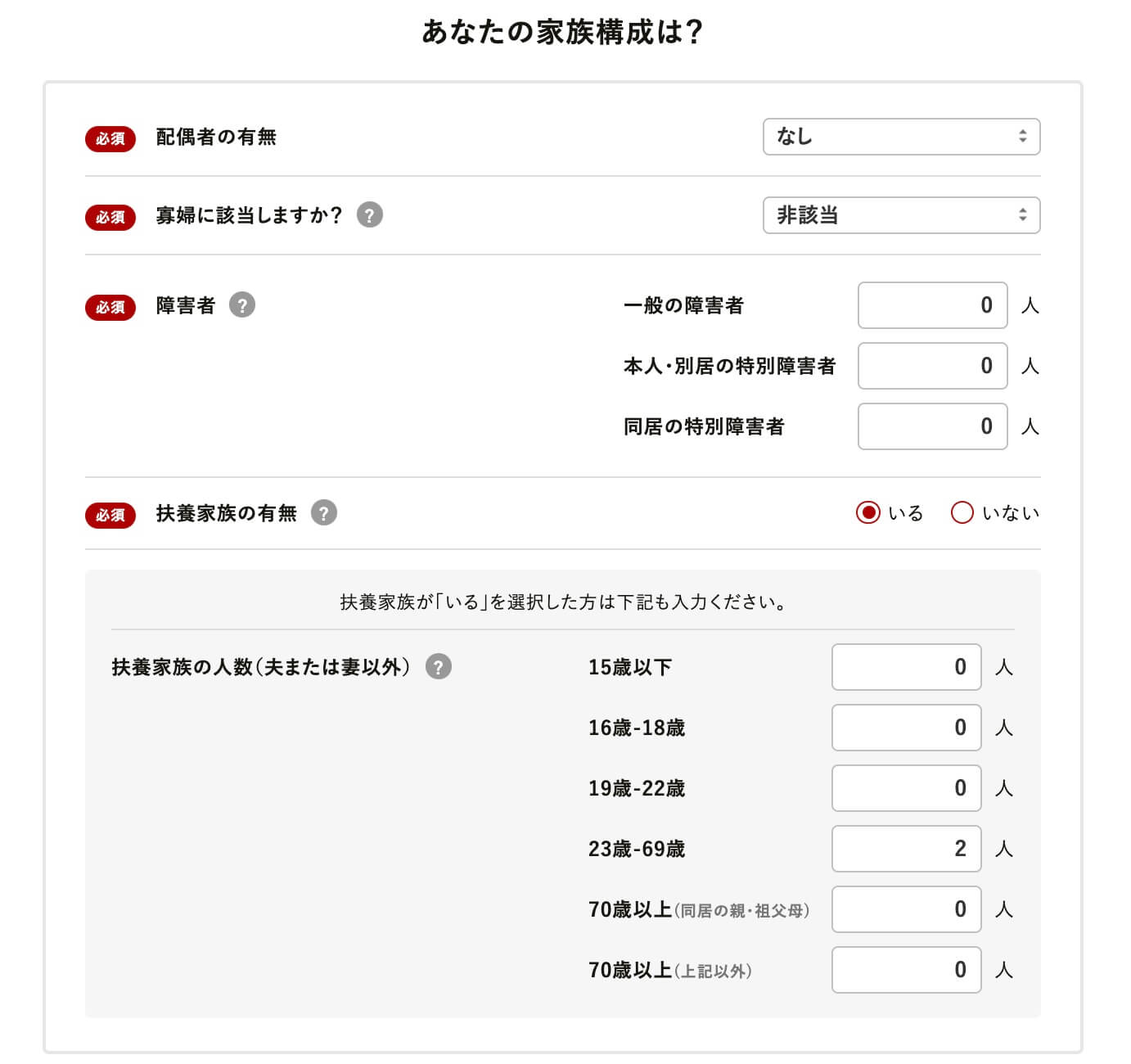This screenshot has width=1131, height=1064.
Task: Click the help icon next to 障害者
Action: pos(242,306)
